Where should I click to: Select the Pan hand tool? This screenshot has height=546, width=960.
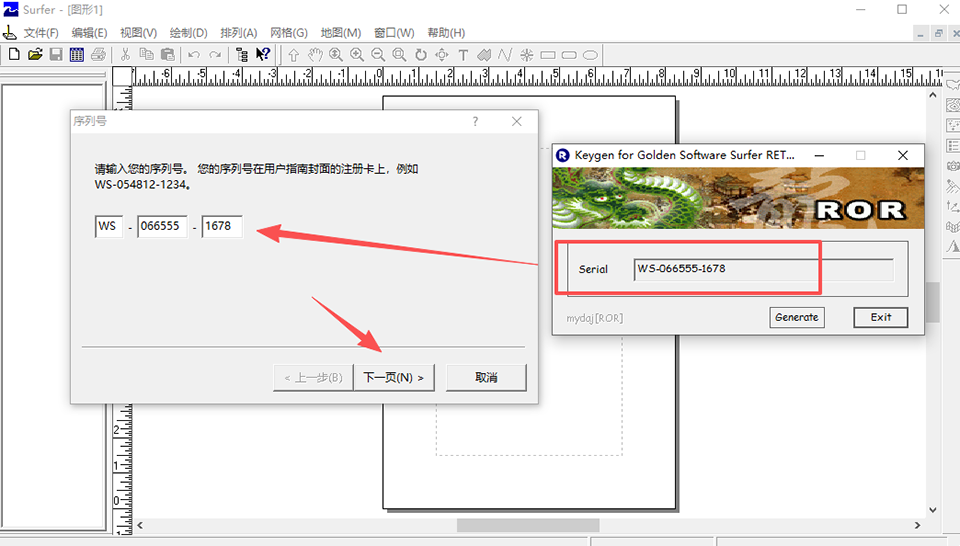click(x=315, y=55)
